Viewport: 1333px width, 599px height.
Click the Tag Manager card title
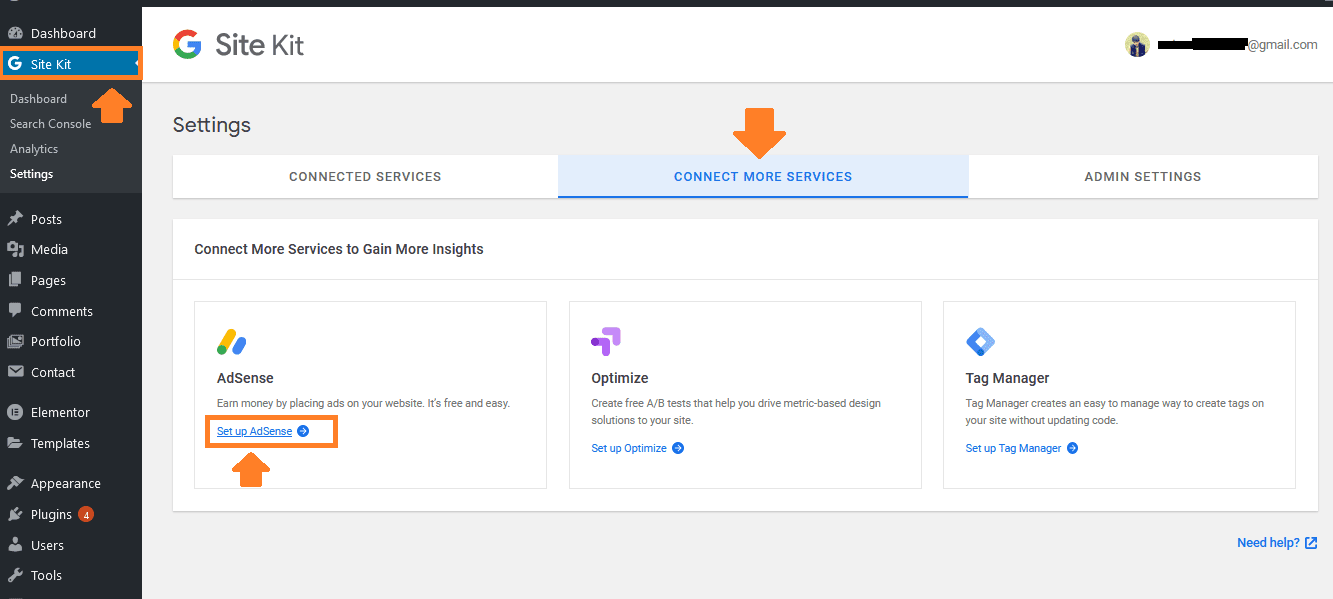coord(1008,378)
